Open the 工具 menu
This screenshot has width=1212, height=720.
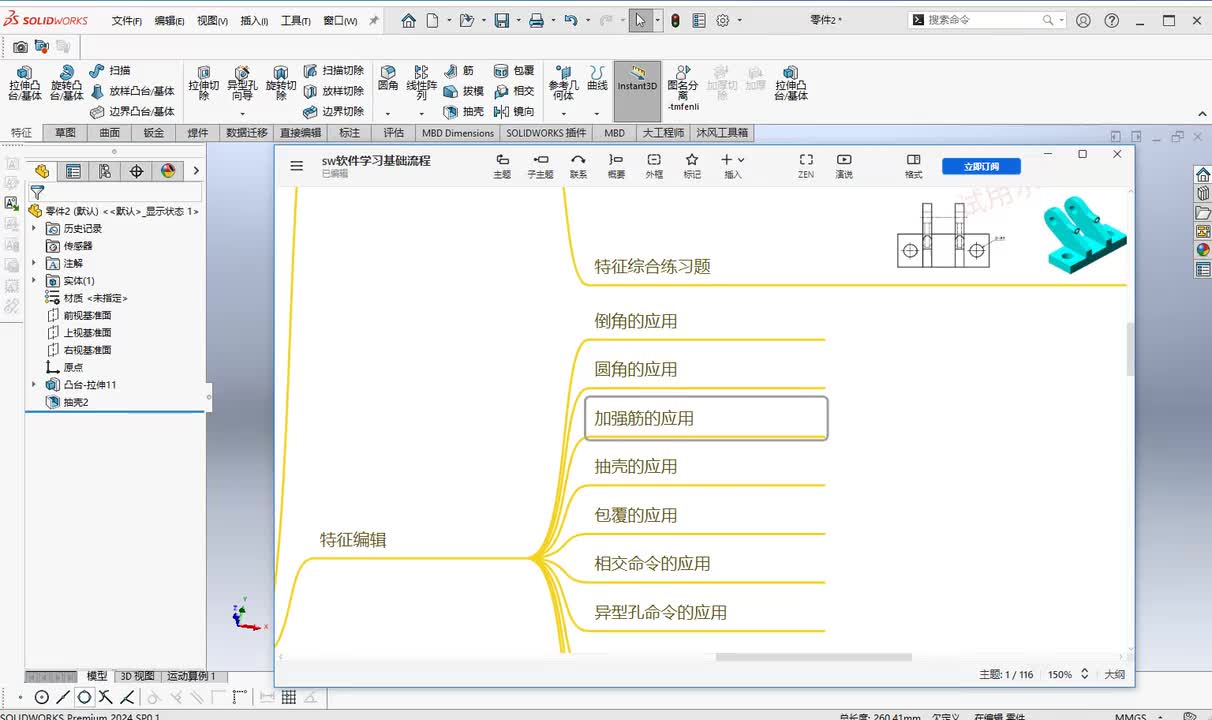(295, 21)
